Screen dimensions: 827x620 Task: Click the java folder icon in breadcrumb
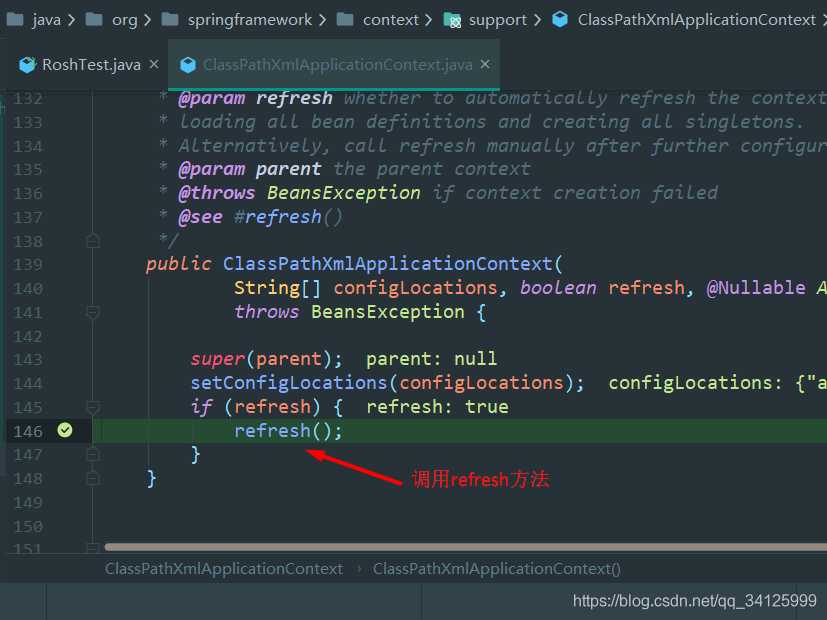14,20
